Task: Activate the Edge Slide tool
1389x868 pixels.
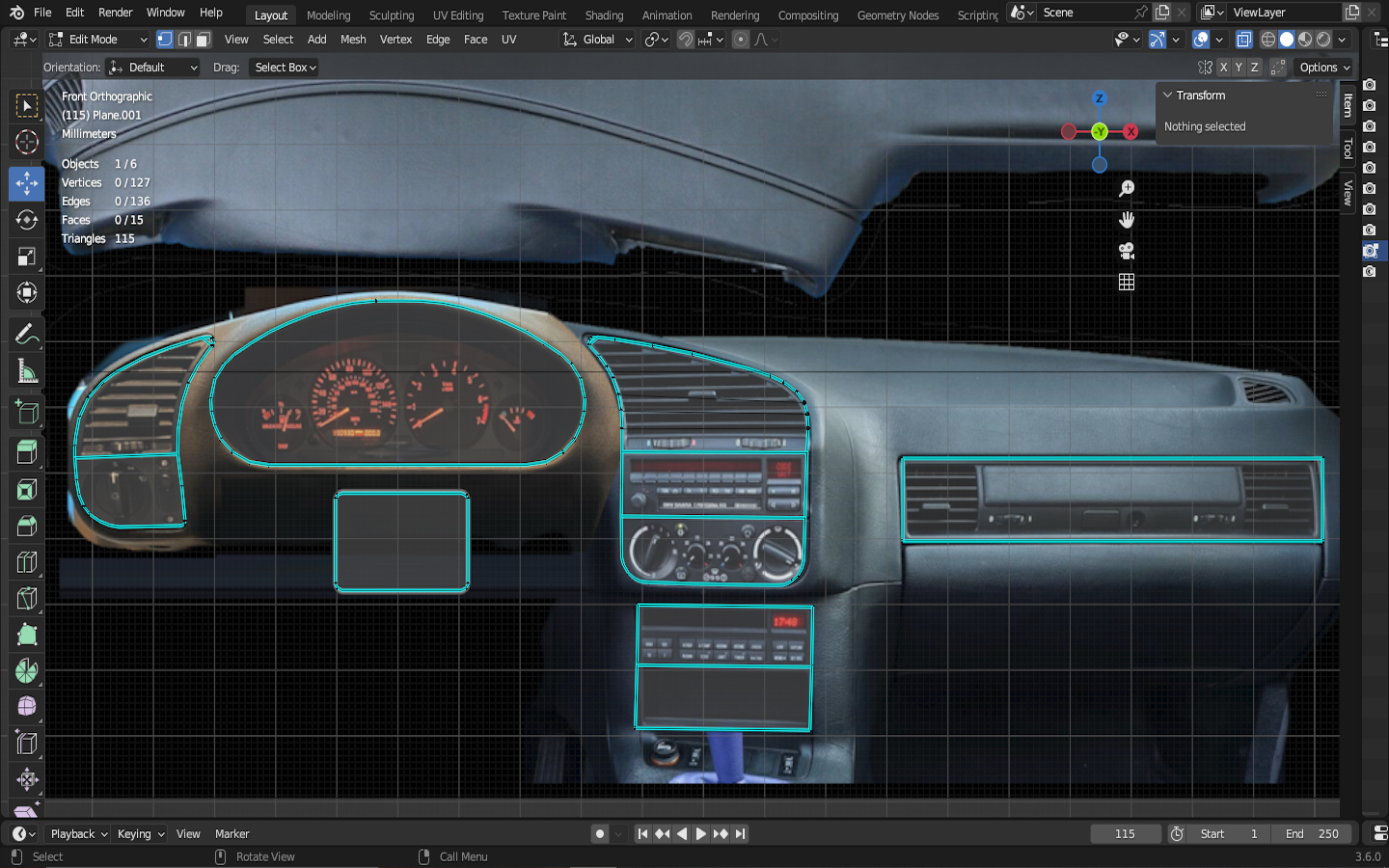Action: [x=27, y=744]
